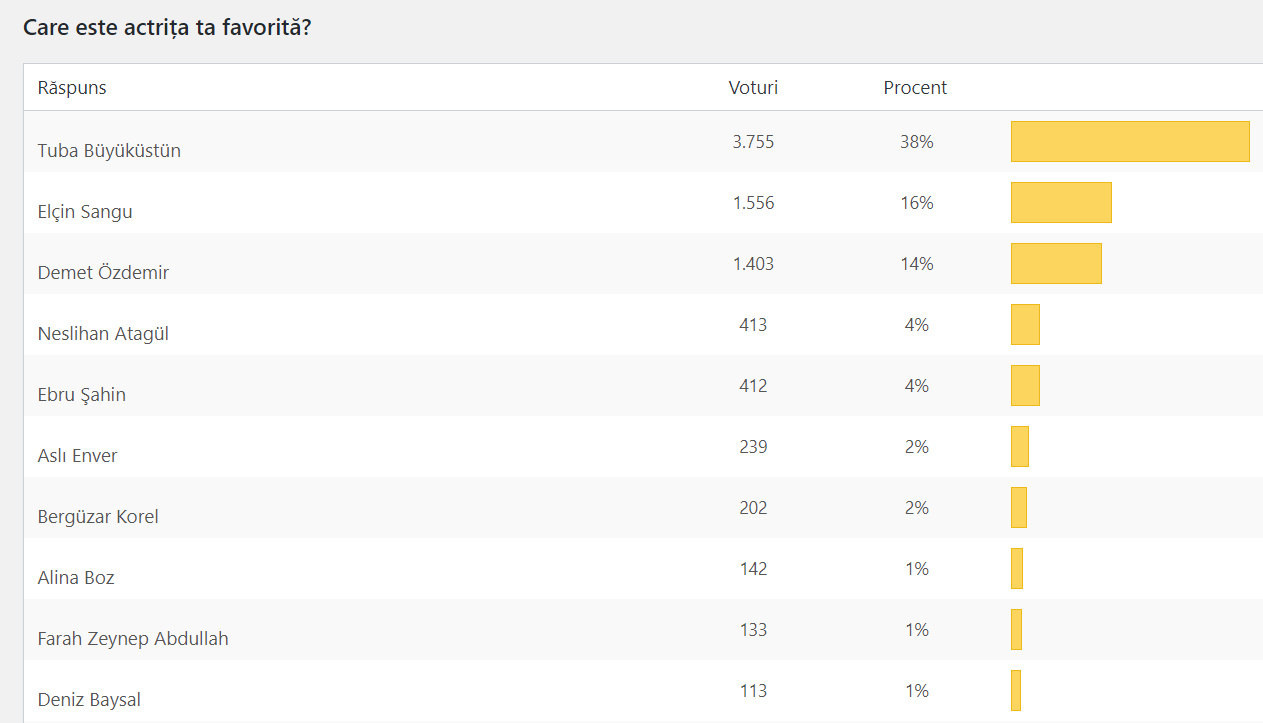Click the Procent column header
The width and height of the screenshot is (1263, 723).
pos(915,88)
